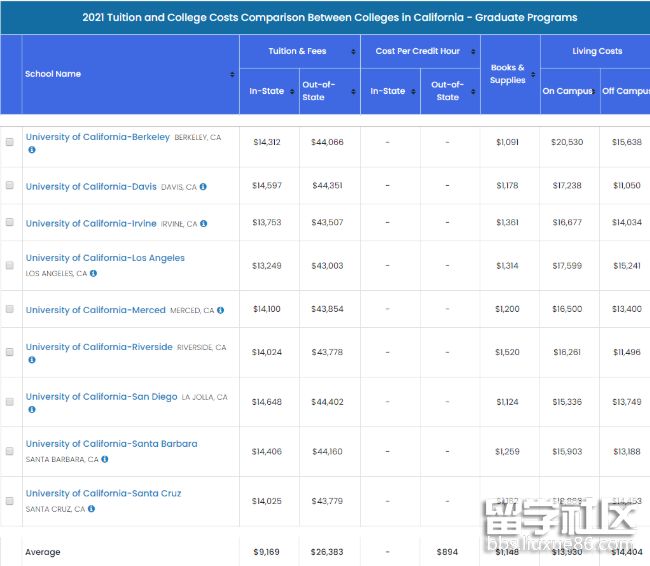Check the UC Irvine row checkbox
This screenshot has width=650, height=566.
tap(10, 222)
